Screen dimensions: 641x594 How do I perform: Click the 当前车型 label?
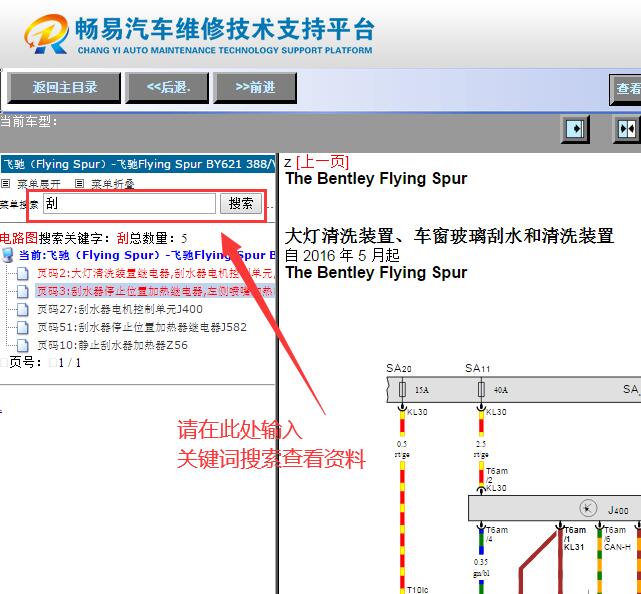pos(29,121)
